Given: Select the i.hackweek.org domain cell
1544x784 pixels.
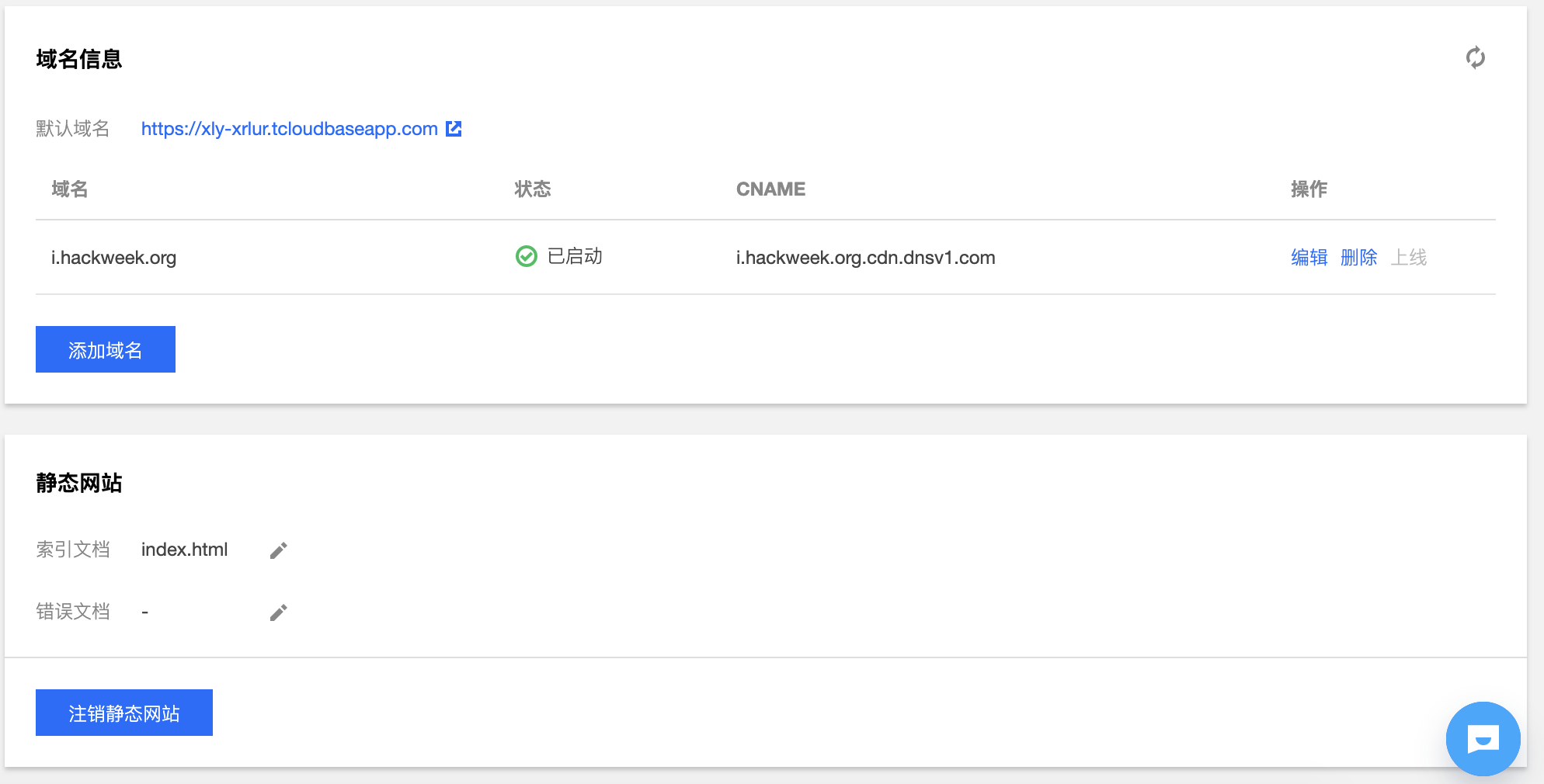Looking at the screenshot, I should click(x=114, y=258).
